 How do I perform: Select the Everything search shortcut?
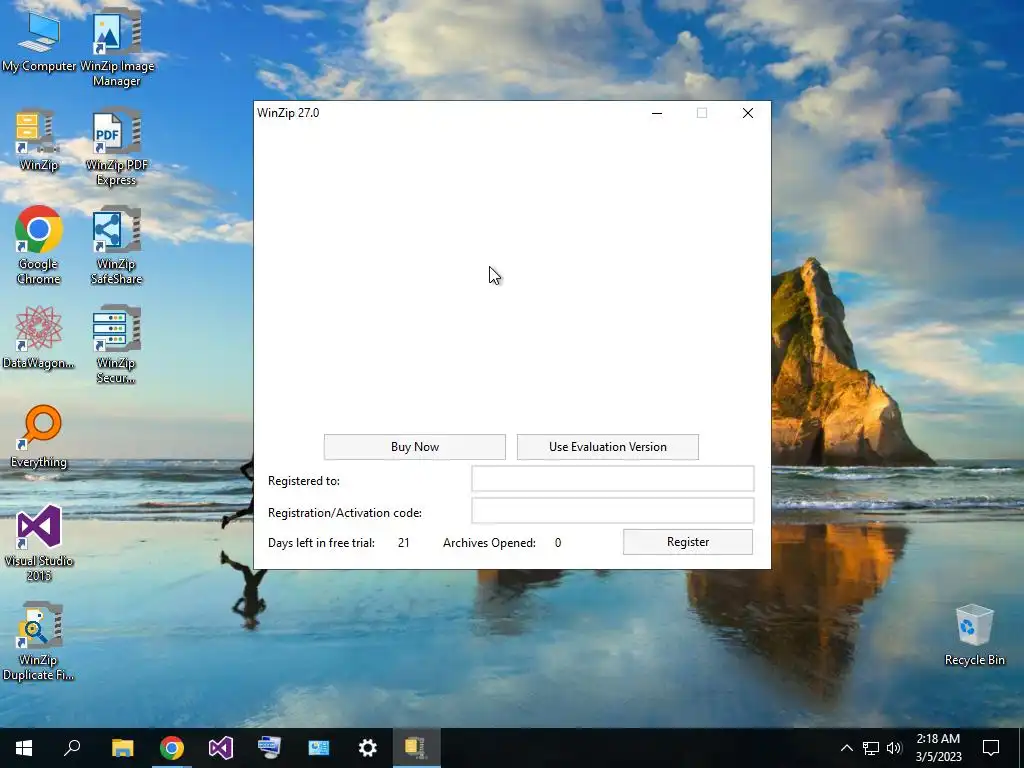(x=39, y=436)
